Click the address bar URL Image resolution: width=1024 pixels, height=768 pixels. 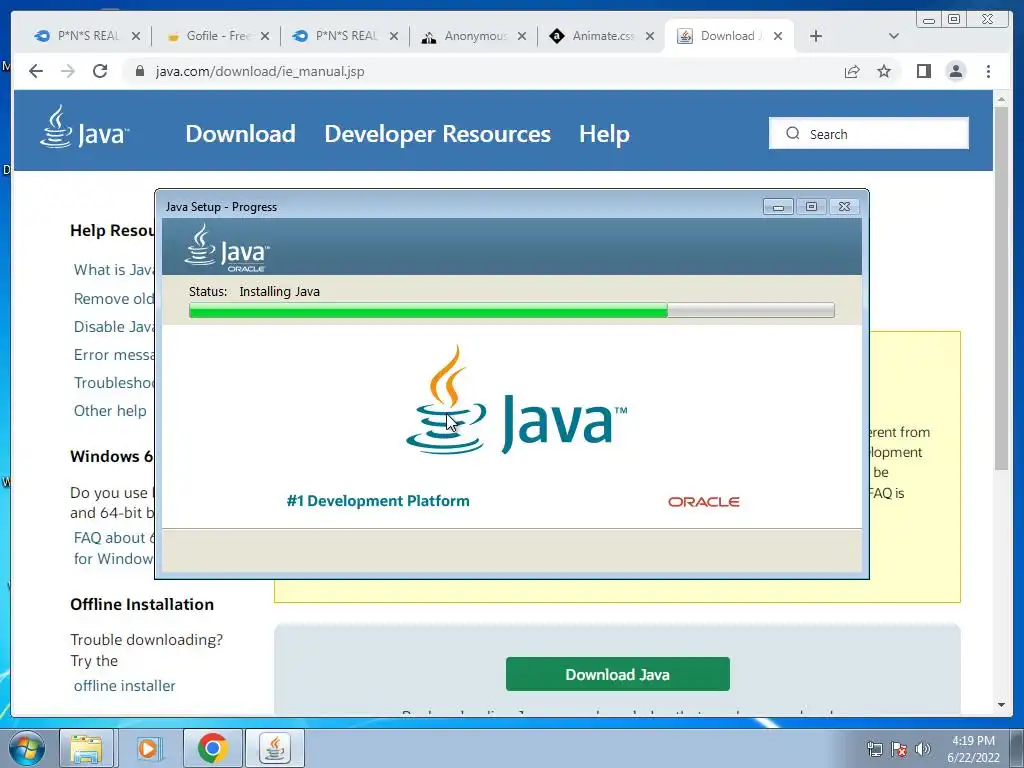click(260, 71)
